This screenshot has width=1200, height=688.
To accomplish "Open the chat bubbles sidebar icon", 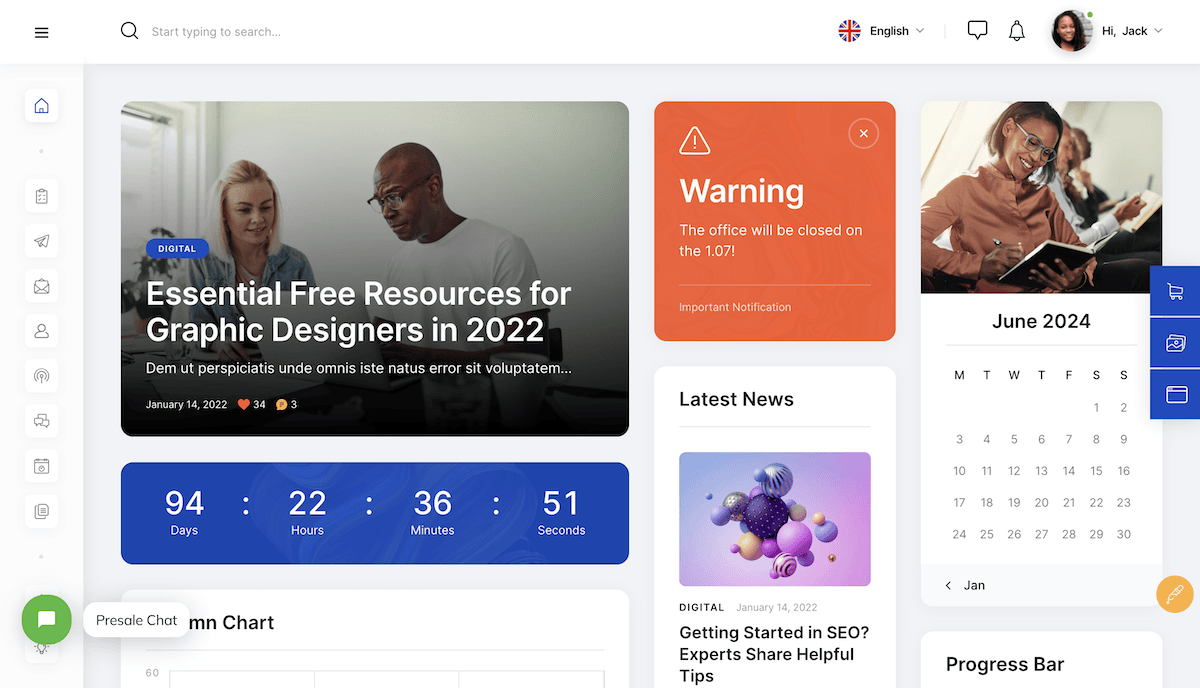I will click(x=41, y=421).
